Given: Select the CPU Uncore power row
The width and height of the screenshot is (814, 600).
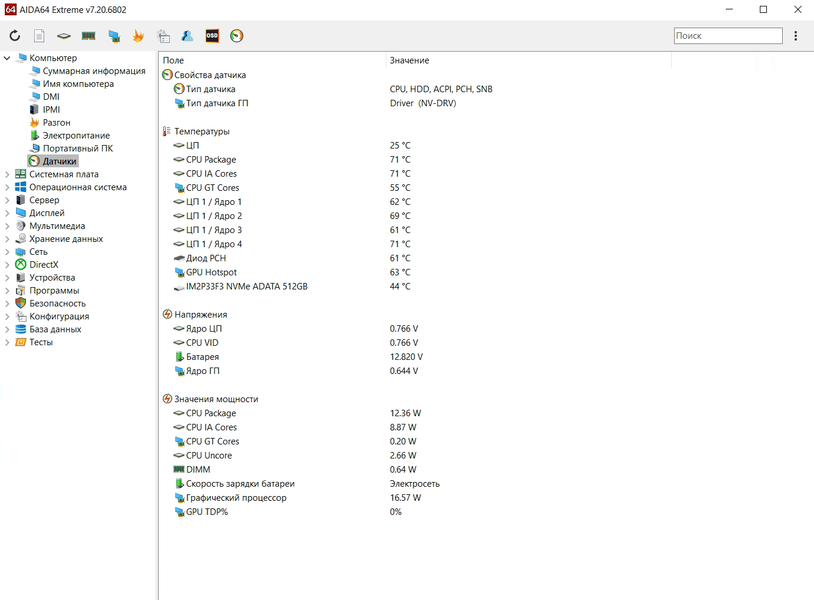Looking at the screenshot, I should (295, 455).
